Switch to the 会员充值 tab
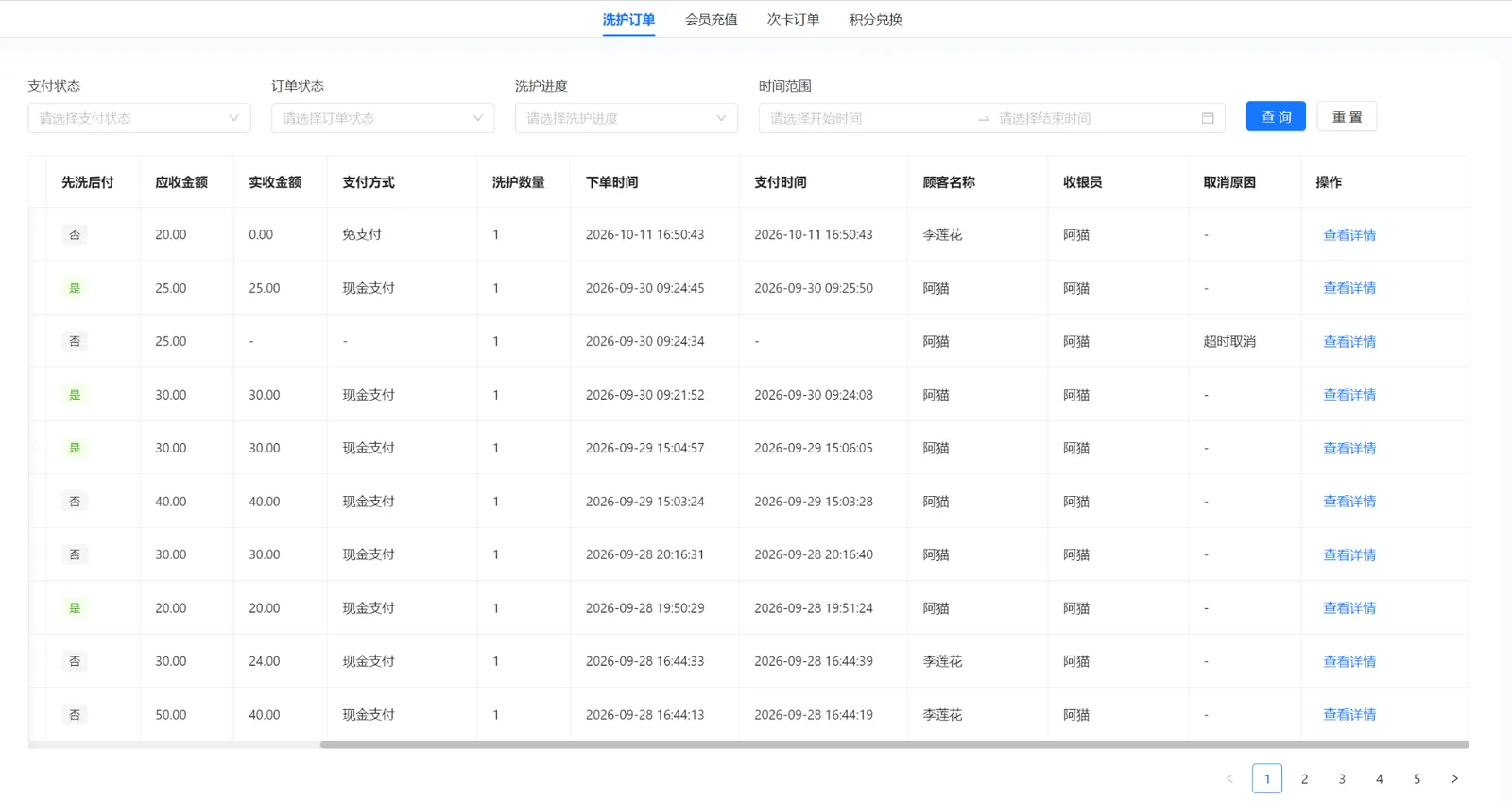Image resolution: width=1512 pixels, height=801 pixels. point(711,19)
